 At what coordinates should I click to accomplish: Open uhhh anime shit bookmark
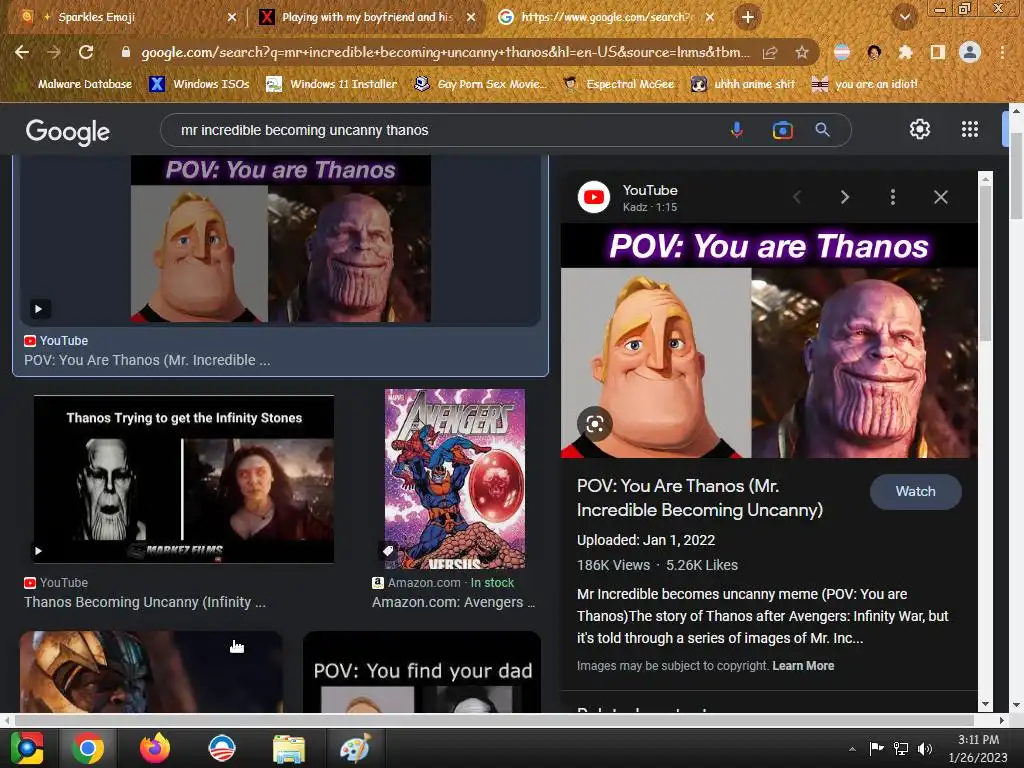click(743, 84)
